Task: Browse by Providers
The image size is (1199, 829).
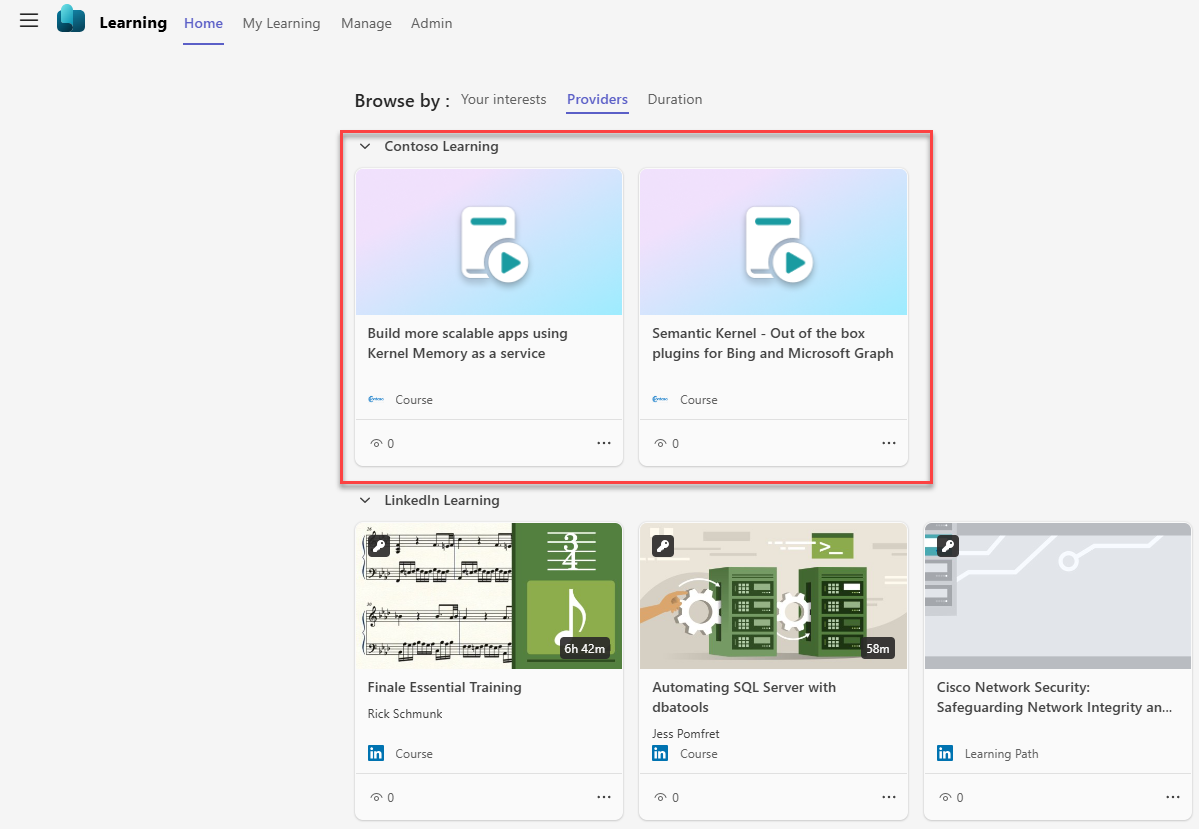Action: (597, 99)
